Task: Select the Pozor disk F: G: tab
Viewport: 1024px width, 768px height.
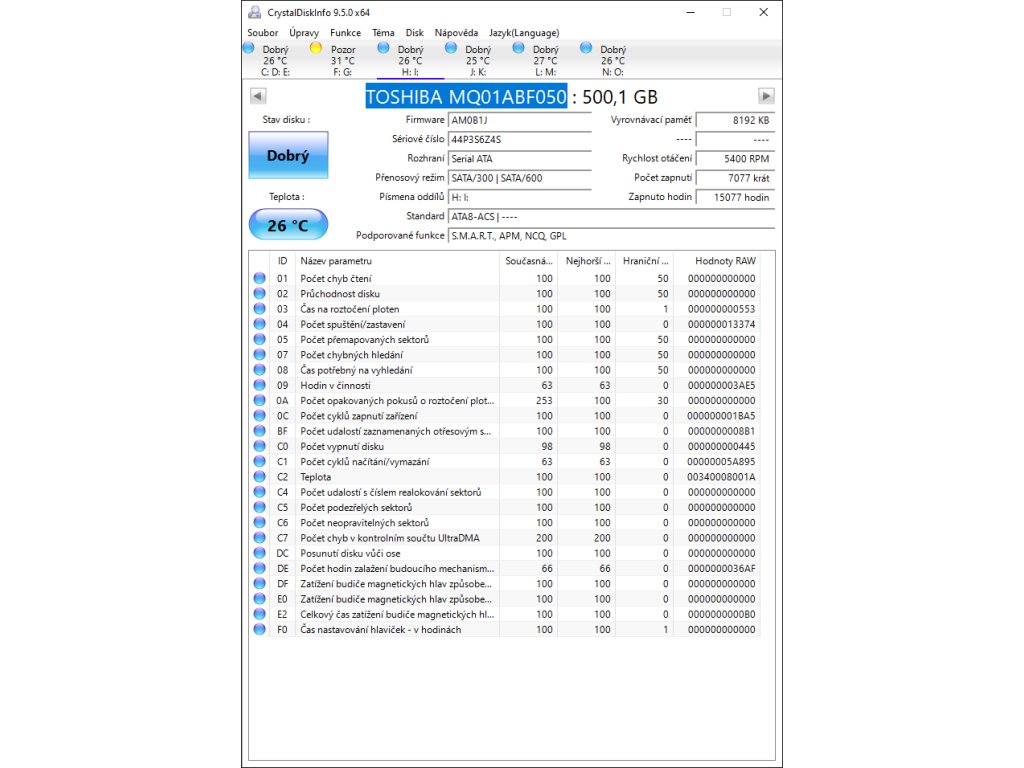Action: click(x=343, y=60)
